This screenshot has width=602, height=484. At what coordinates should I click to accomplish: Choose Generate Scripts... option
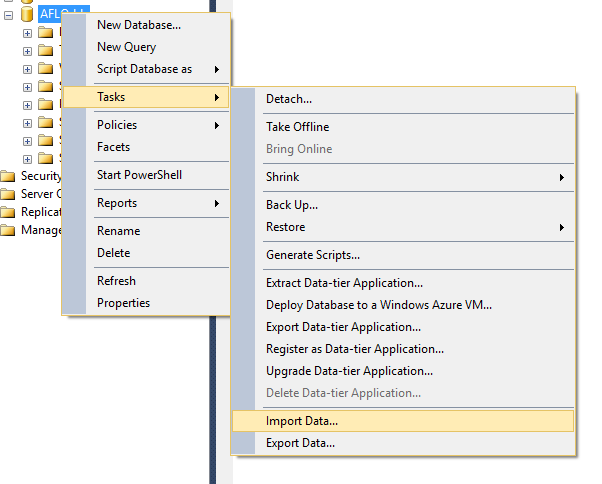(x=313, y=255)
